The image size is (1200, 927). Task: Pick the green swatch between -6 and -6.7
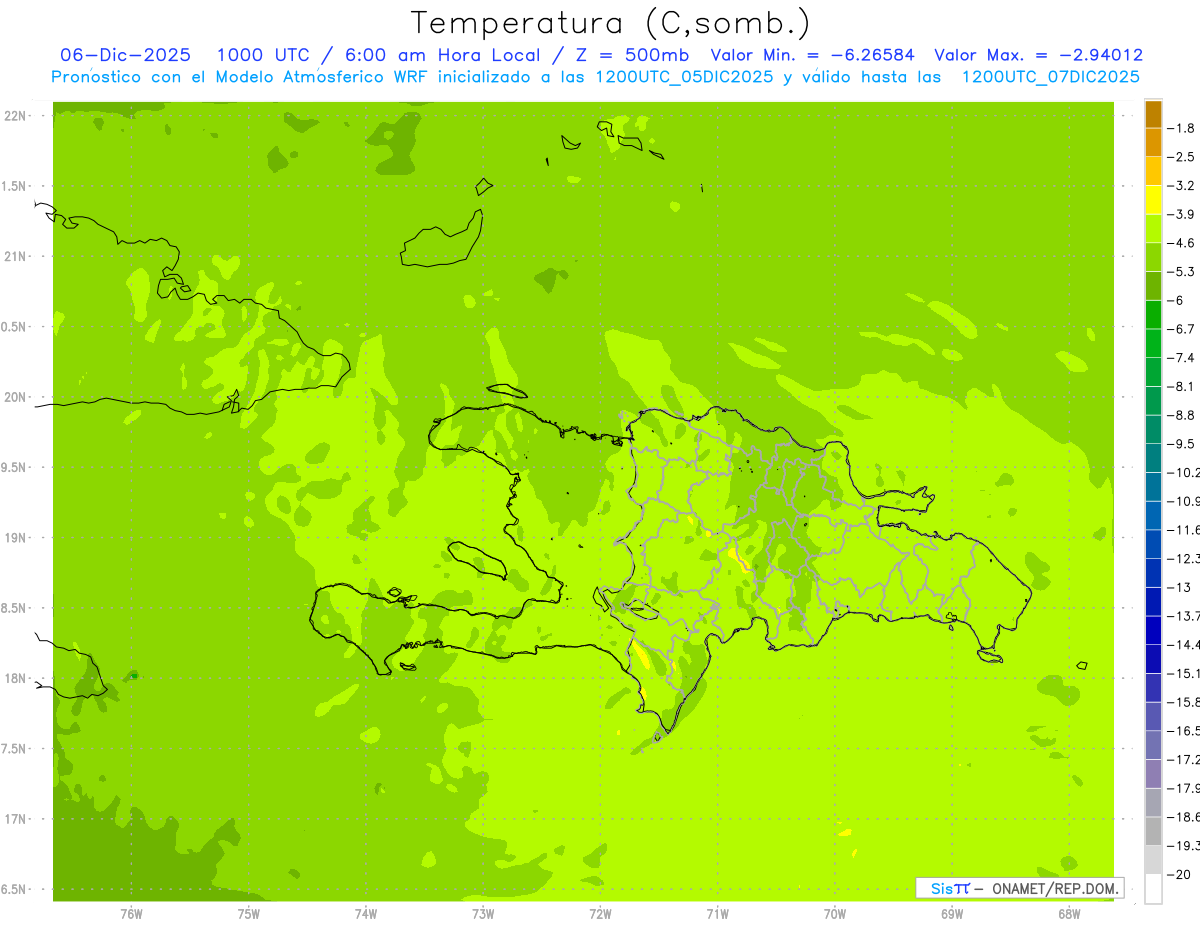1153,315
